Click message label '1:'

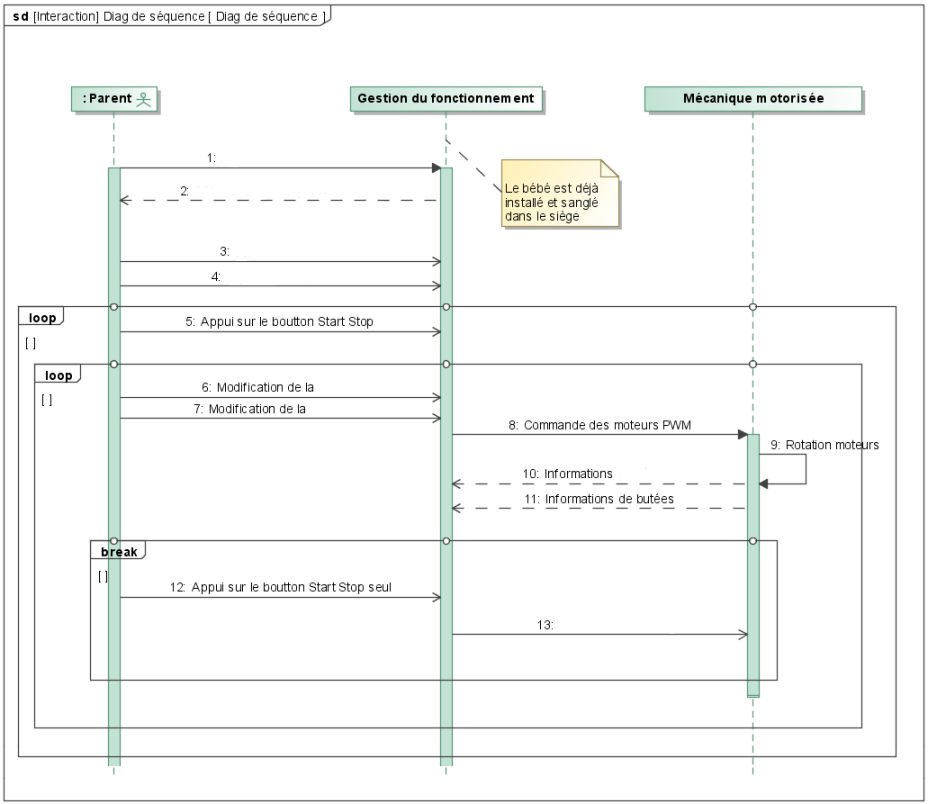tap(211, 157)
